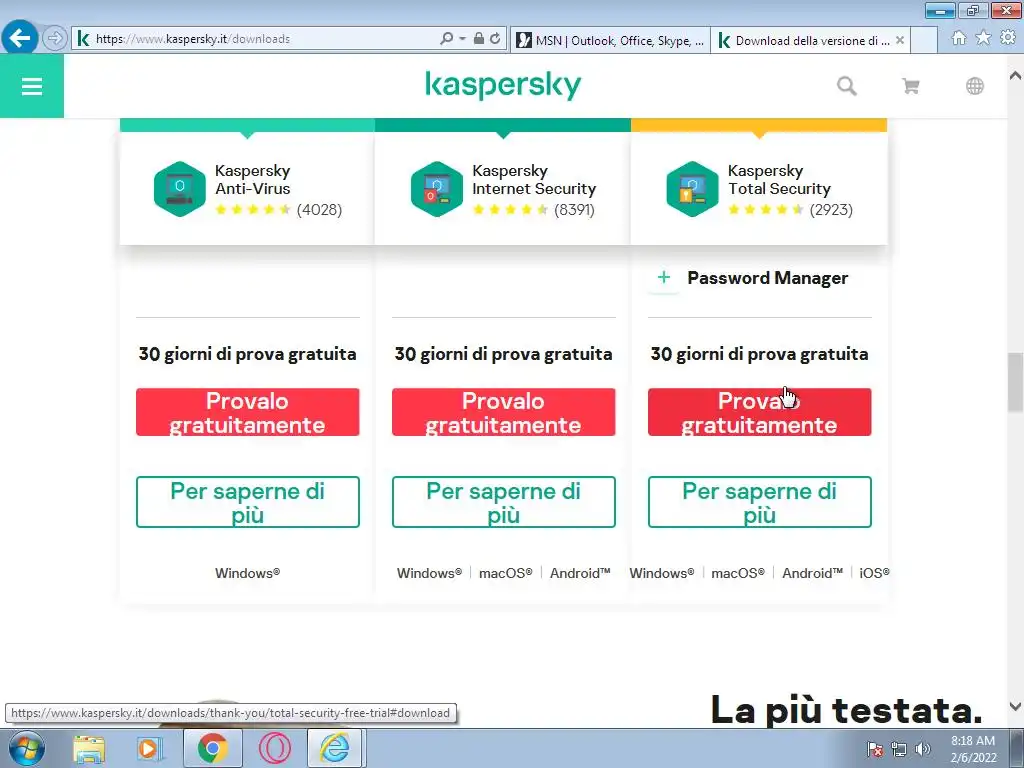
Task: Try Total Security with Provalo gratuitamente button
Action: [760, 412]
